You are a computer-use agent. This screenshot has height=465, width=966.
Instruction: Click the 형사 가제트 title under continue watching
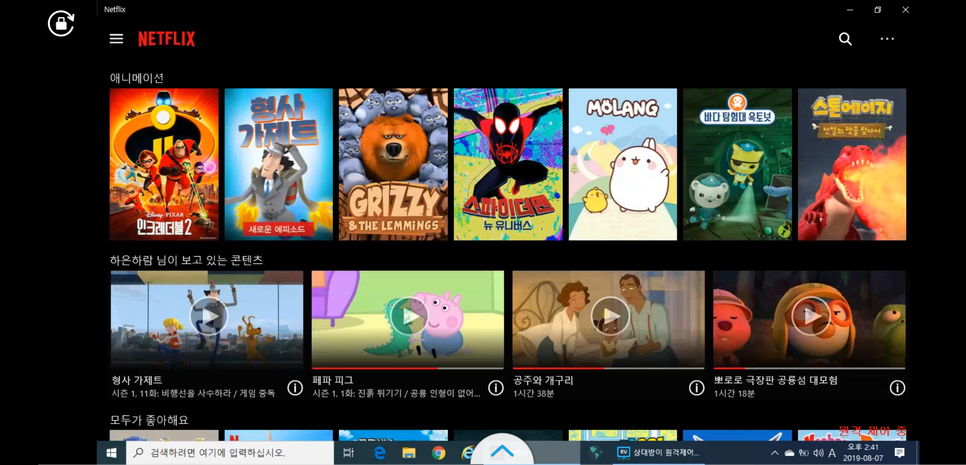click(x=137, y=380)
